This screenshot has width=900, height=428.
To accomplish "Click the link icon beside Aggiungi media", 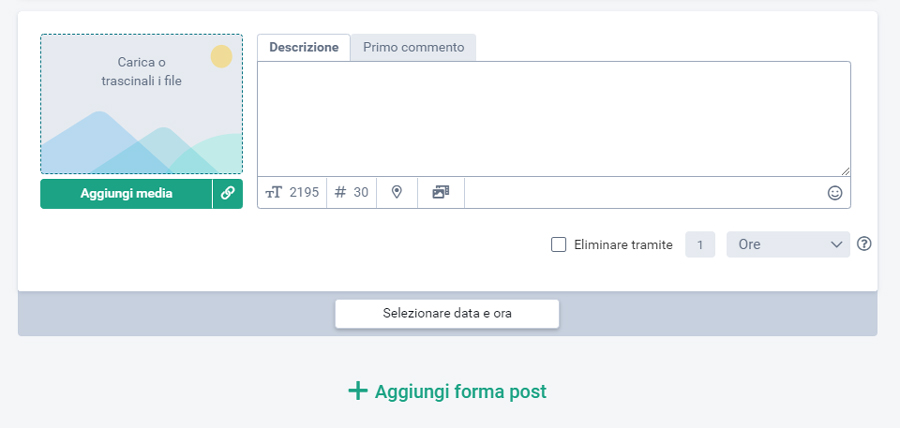I will [228, 193].
